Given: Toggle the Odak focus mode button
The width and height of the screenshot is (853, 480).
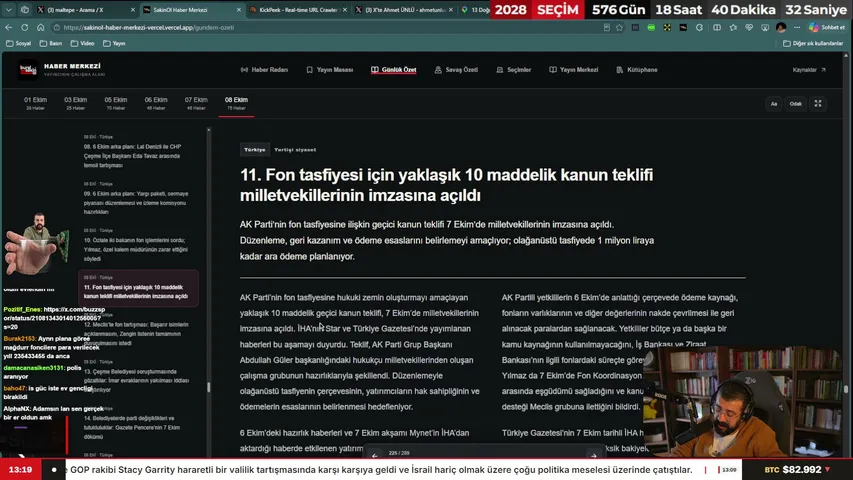Looking at the screenshot, I should [795, 103].
